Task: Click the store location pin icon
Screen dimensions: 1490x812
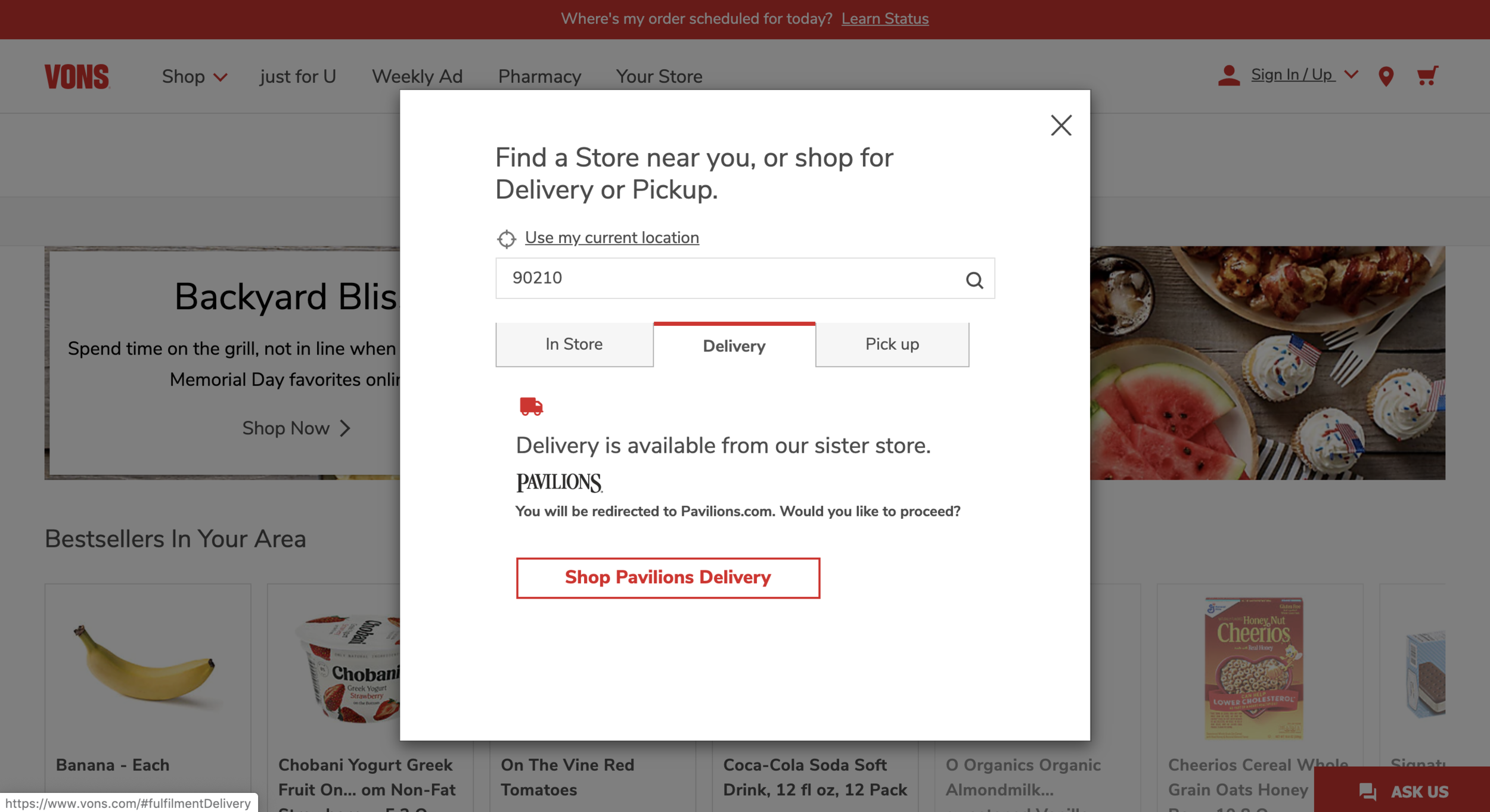Action: tap(1386, 76)
